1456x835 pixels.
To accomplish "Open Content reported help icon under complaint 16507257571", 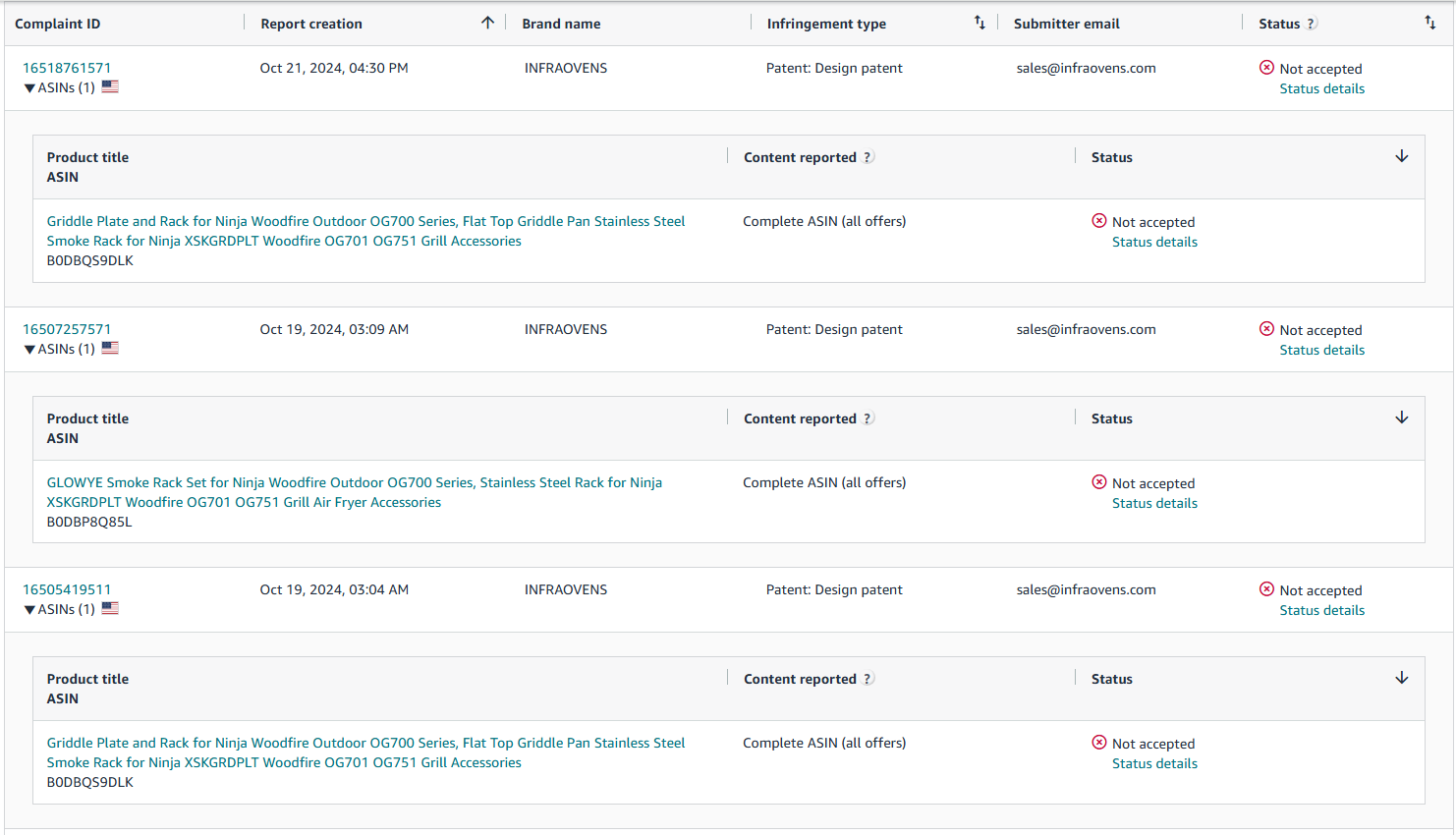I will (868, 418).
